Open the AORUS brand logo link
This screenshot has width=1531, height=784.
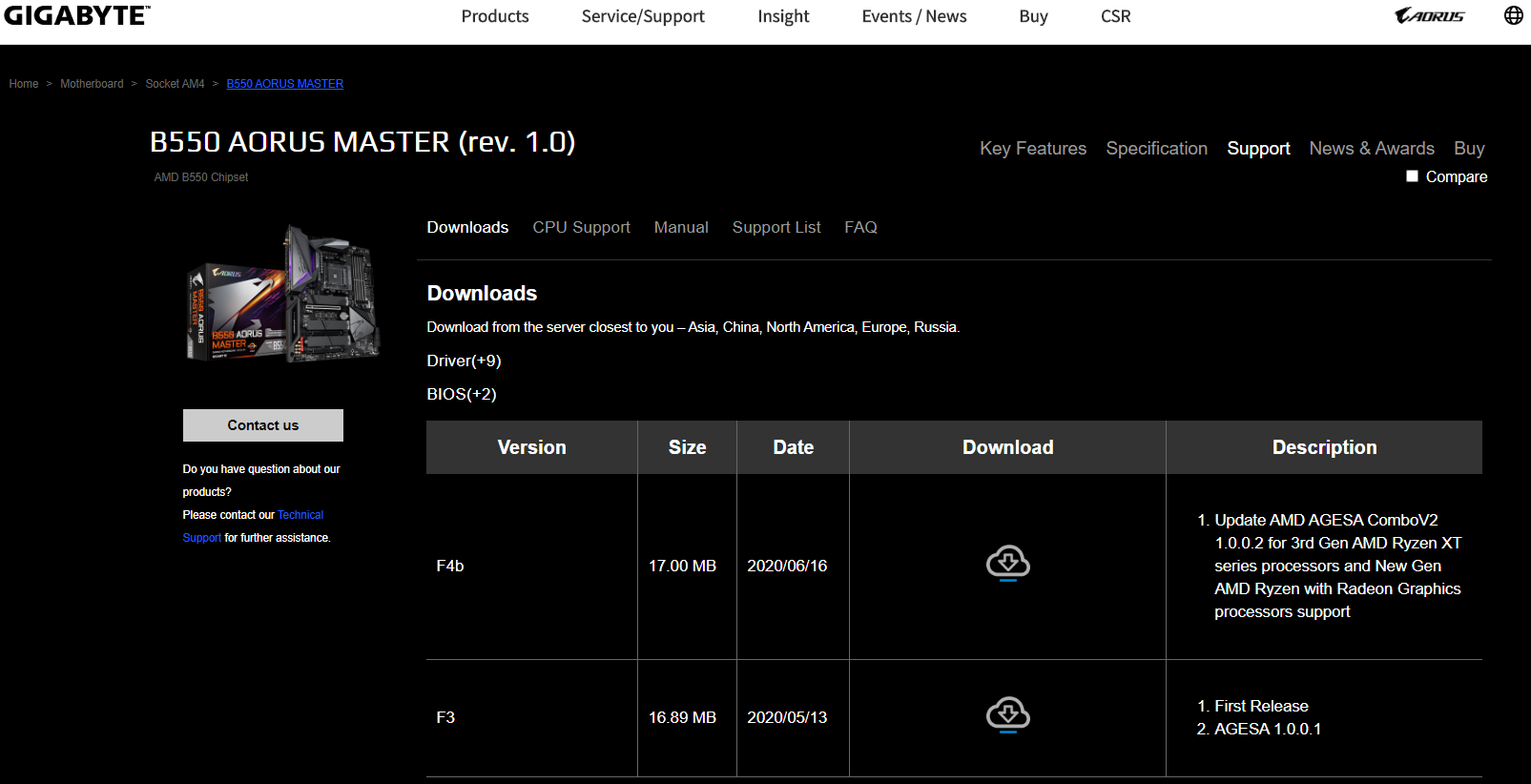[x=1429, y=15]
